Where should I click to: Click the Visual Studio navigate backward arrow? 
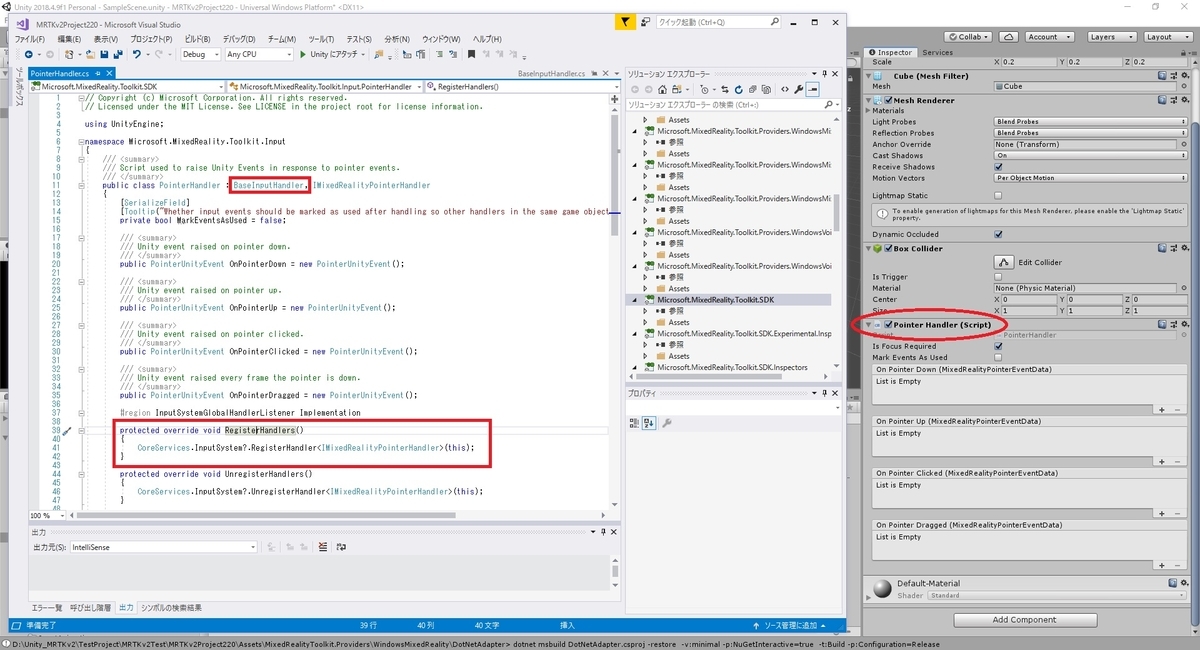28,54
